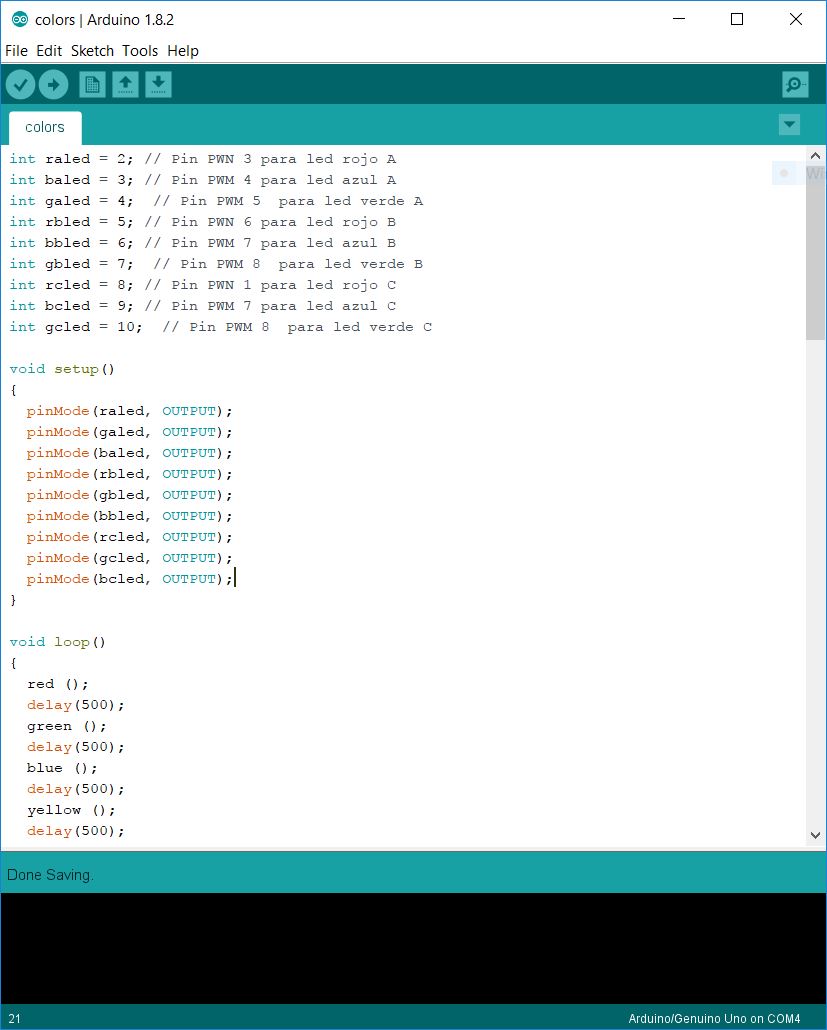Click the comment 'Pin PWM 5 para led verde A'
827x1030 pixels.
[x=288, y=201]
